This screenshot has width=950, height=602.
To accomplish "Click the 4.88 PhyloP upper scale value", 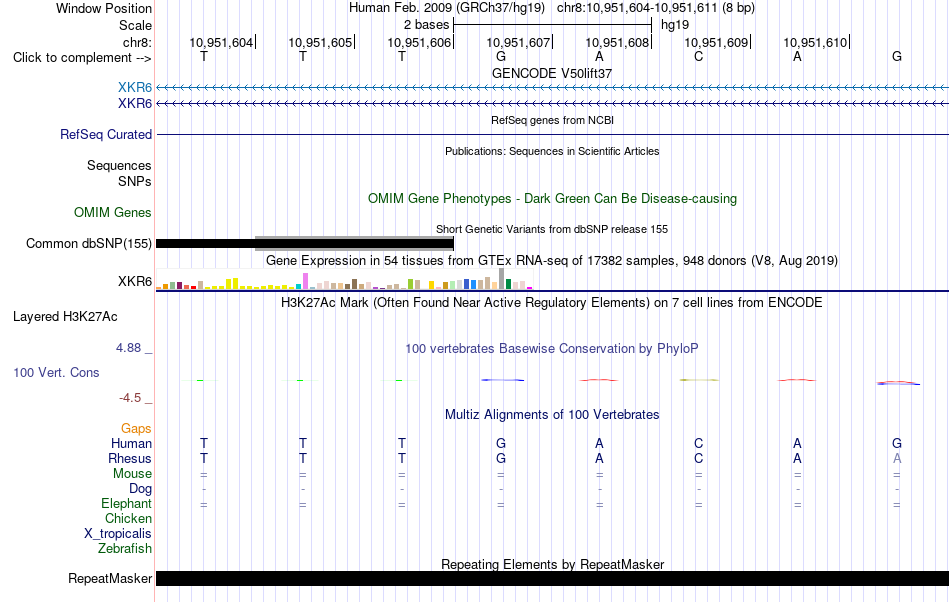I will [128, 348].
